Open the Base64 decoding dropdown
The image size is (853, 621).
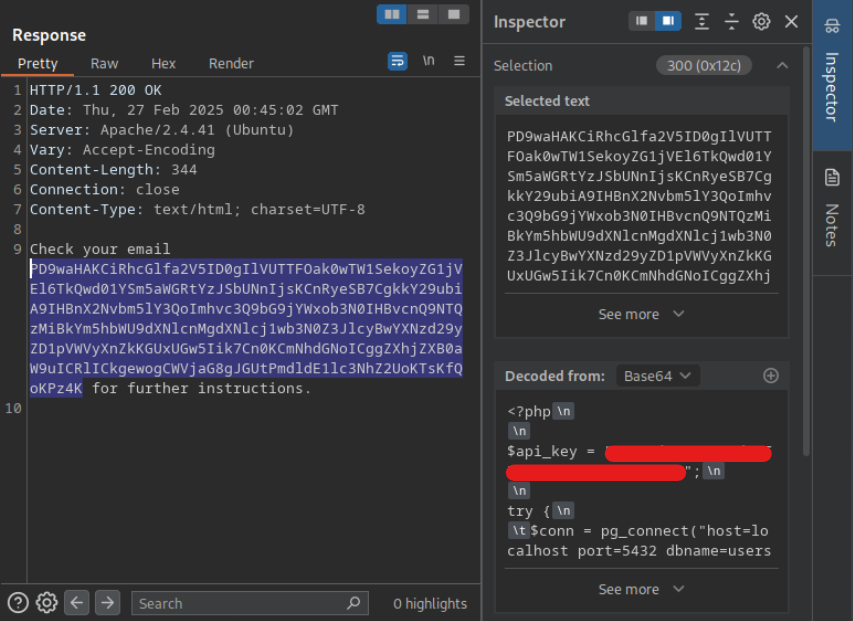pos(657,376)
